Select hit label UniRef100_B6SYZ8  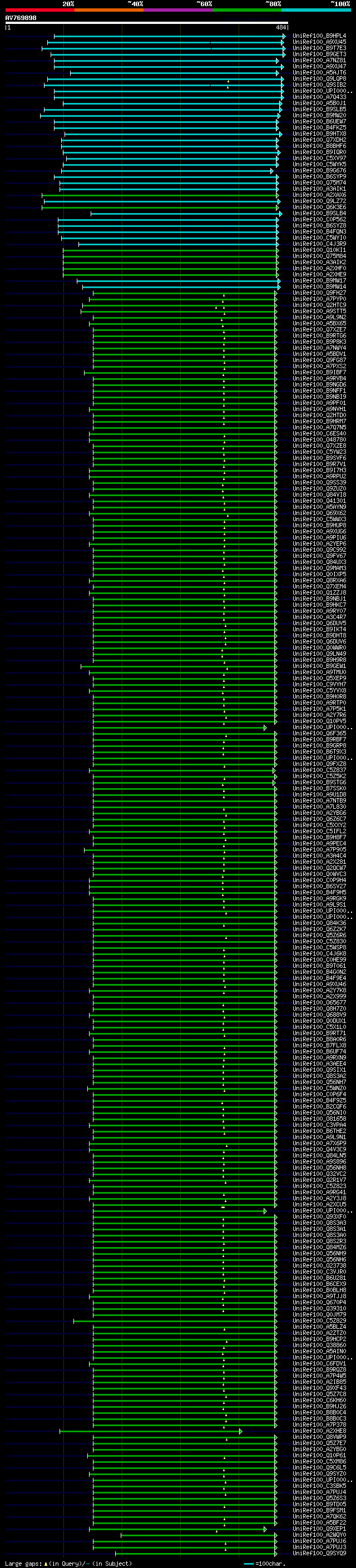(319, 226)
